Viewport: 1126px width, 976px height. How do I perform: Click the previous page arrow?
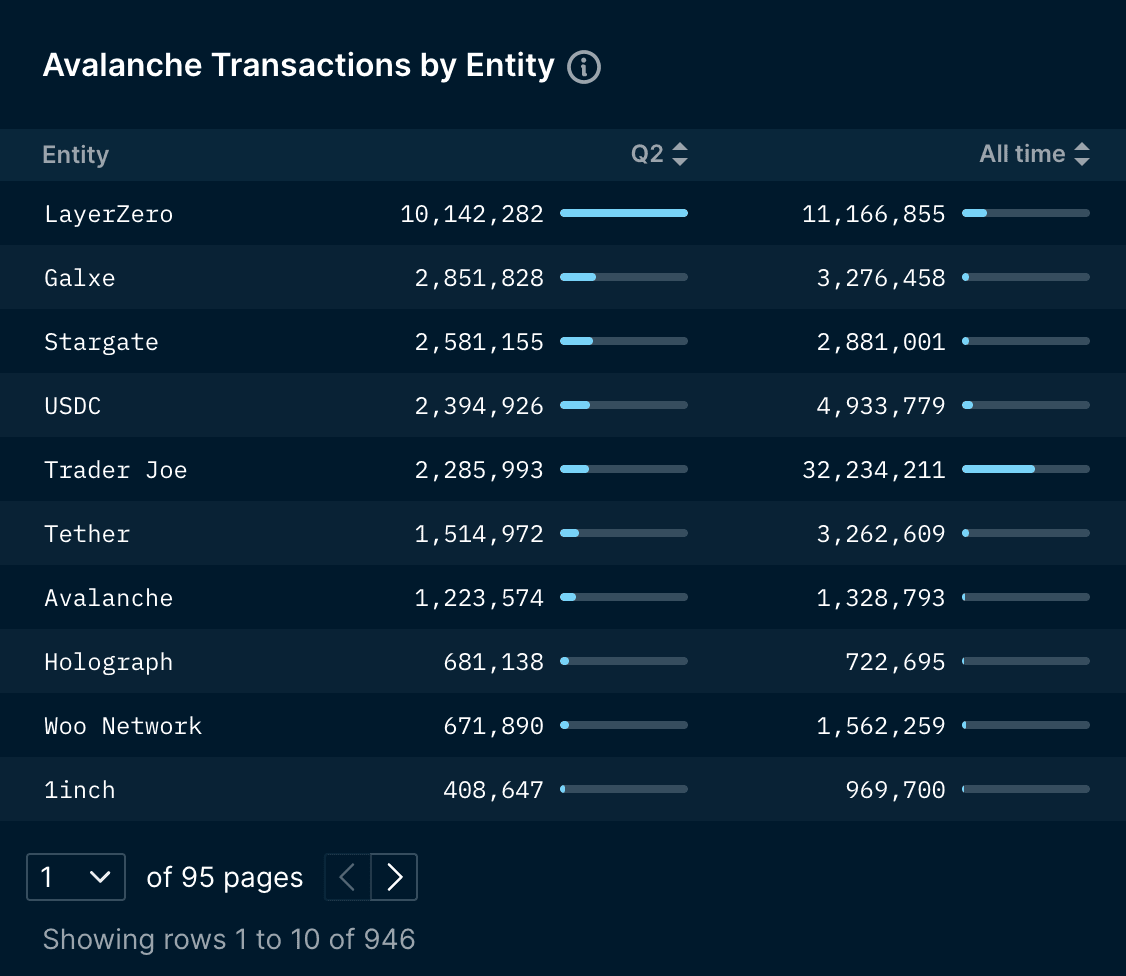click(347, 877)
